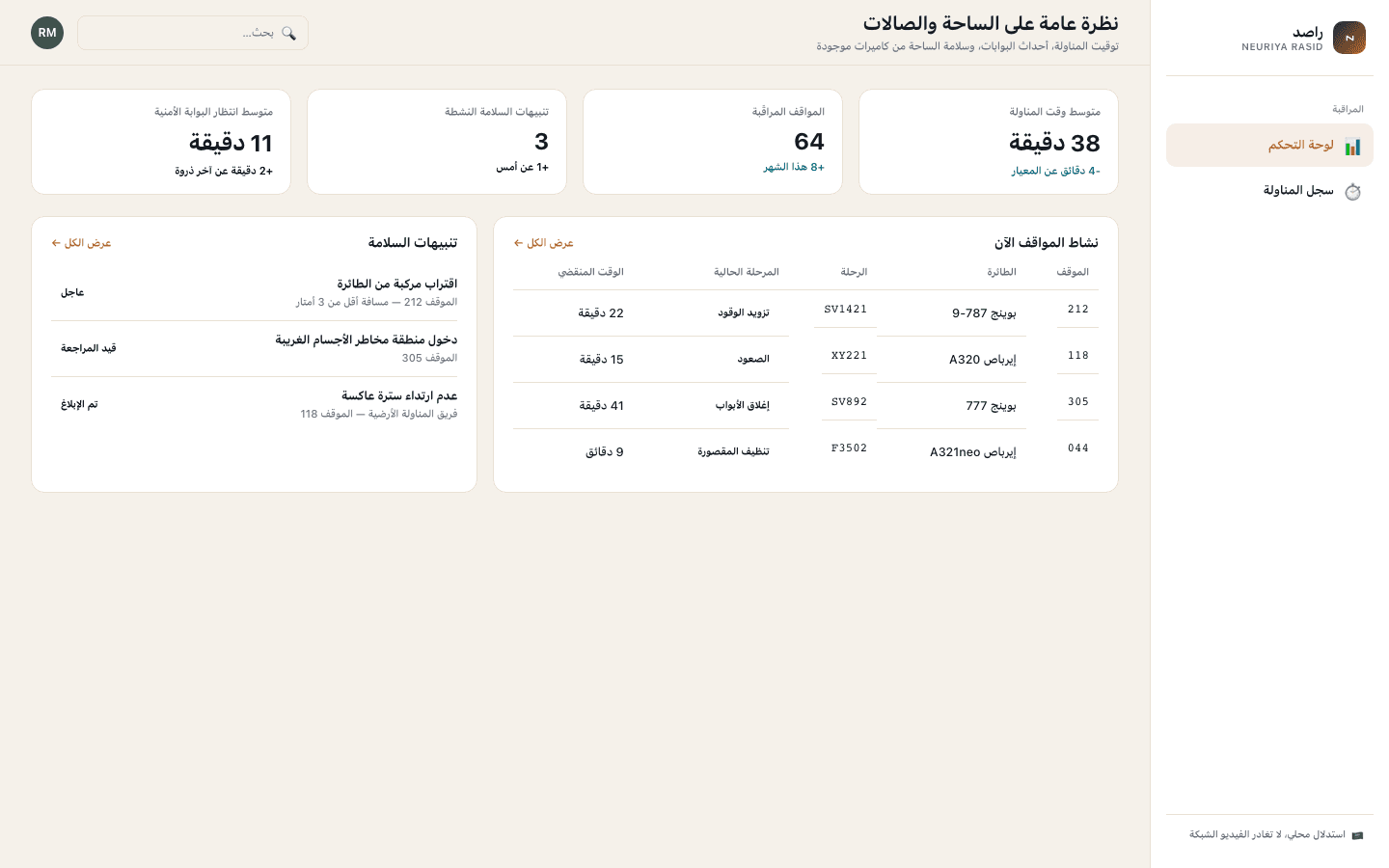1389x868 pixels.
Task: Click the راصد app logo icon
Action: coord(1349,38)
